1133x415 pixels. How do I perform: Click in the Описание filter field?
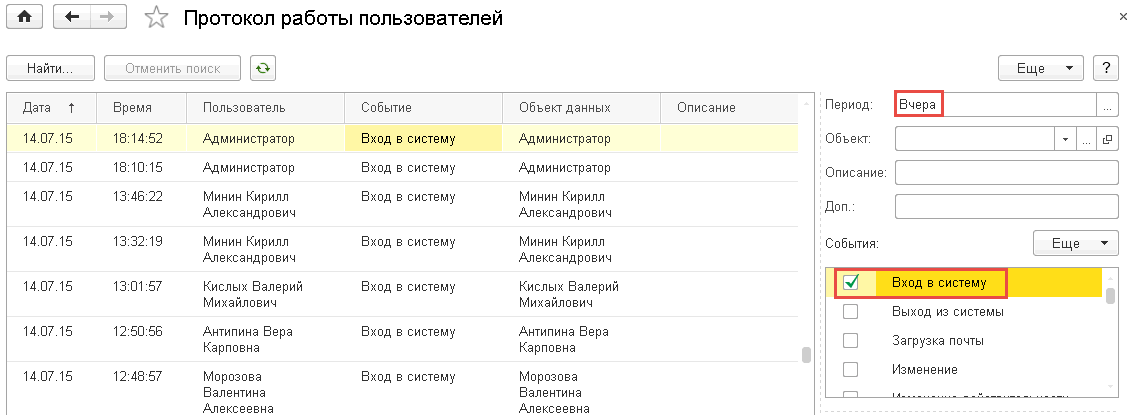[x=1005, y=173]
